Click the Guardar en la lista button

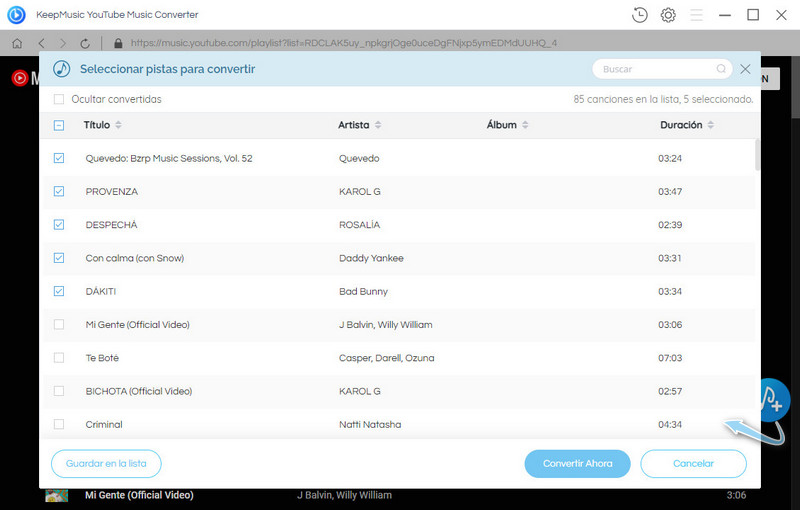[x=106, y=464]
